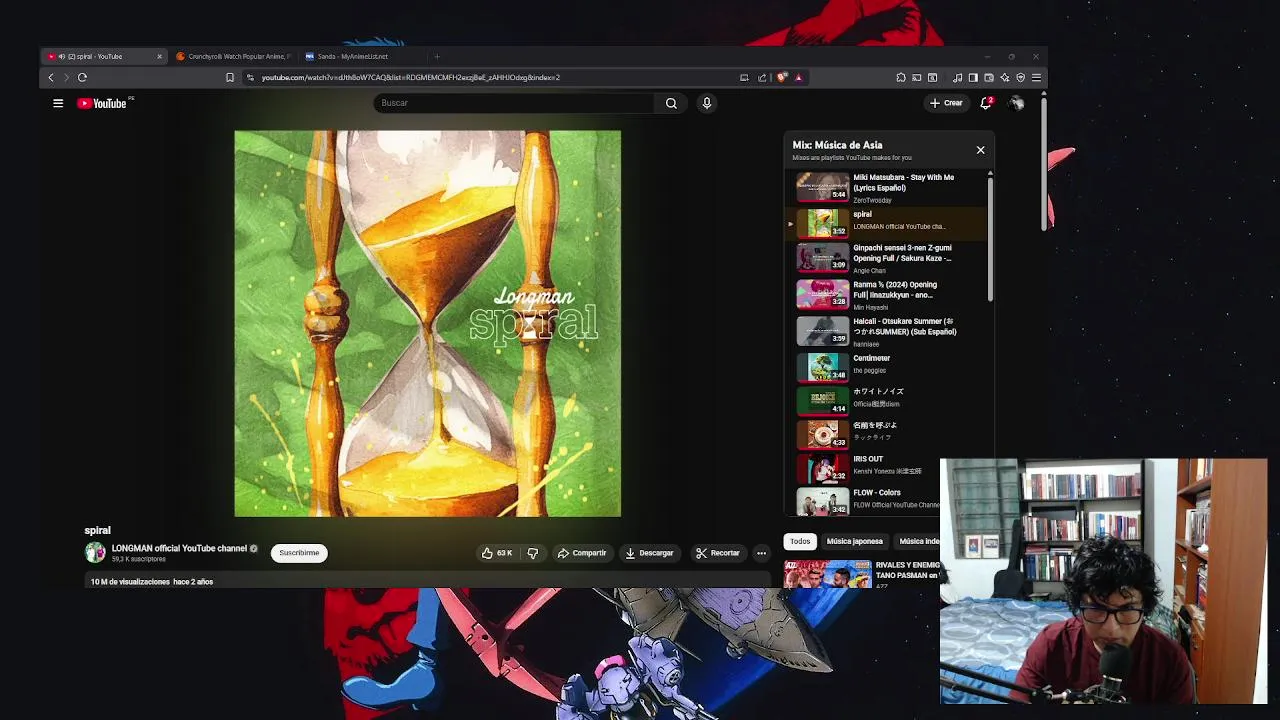Close the Mix: Música de Asia panel
Viewport: 1280px width, 720px height.
[980, 150]
